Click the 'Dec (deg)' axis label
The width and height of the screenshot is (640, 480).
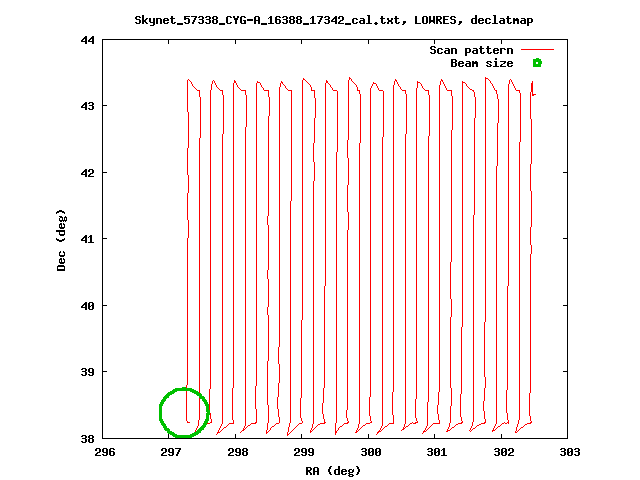(61, 240)
